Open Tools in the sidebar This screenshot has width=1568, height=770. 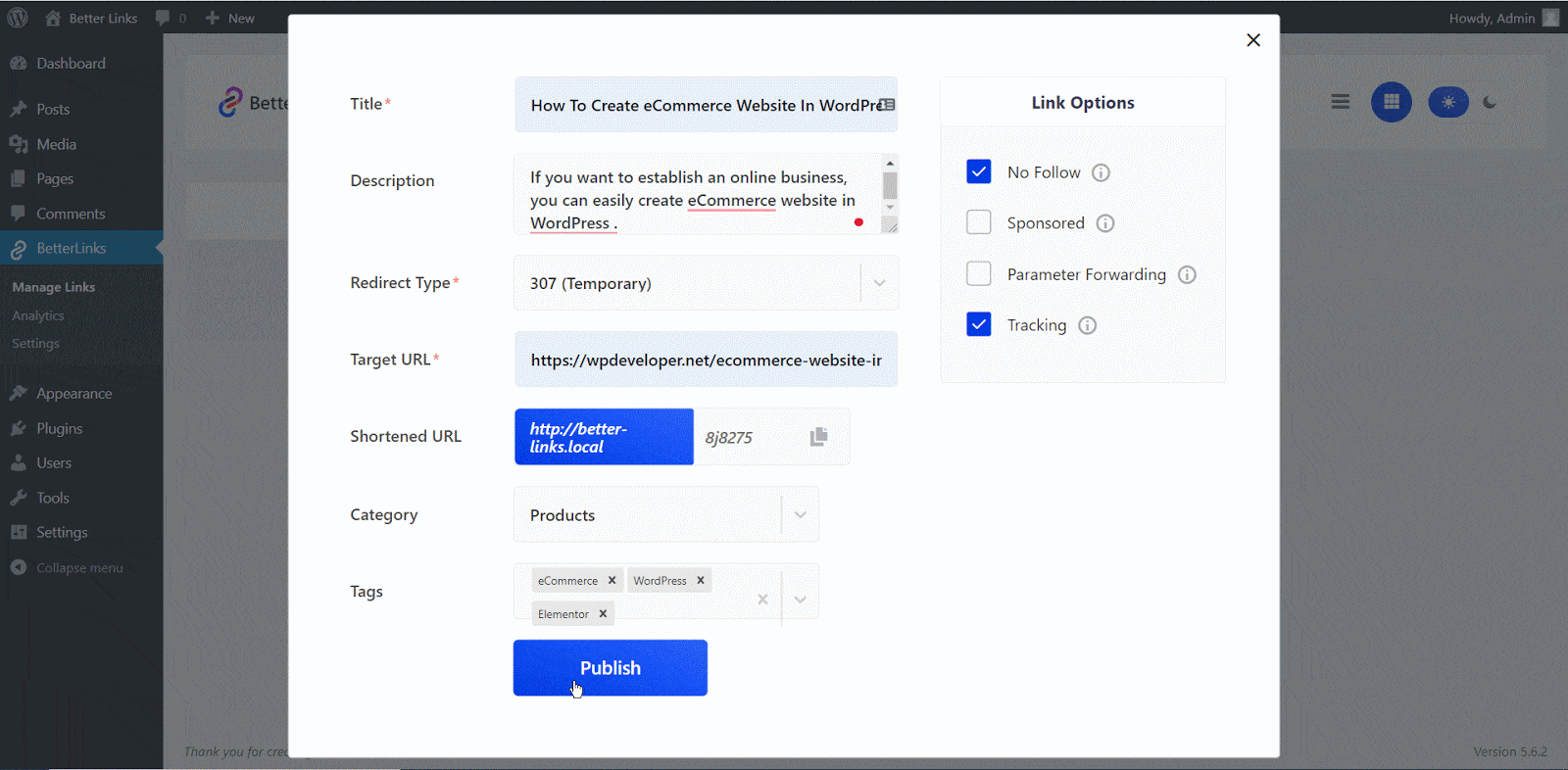[81, 498]
